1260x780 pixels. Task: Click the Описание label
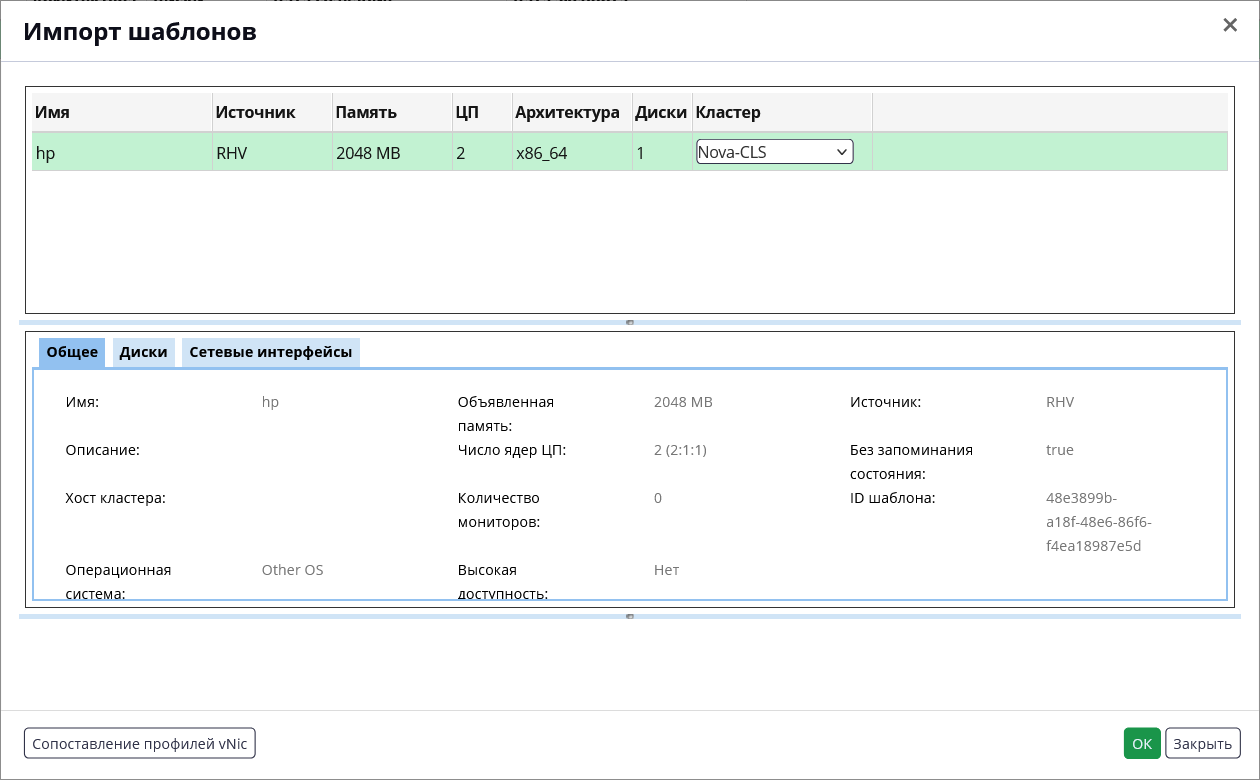coord(103,450)
